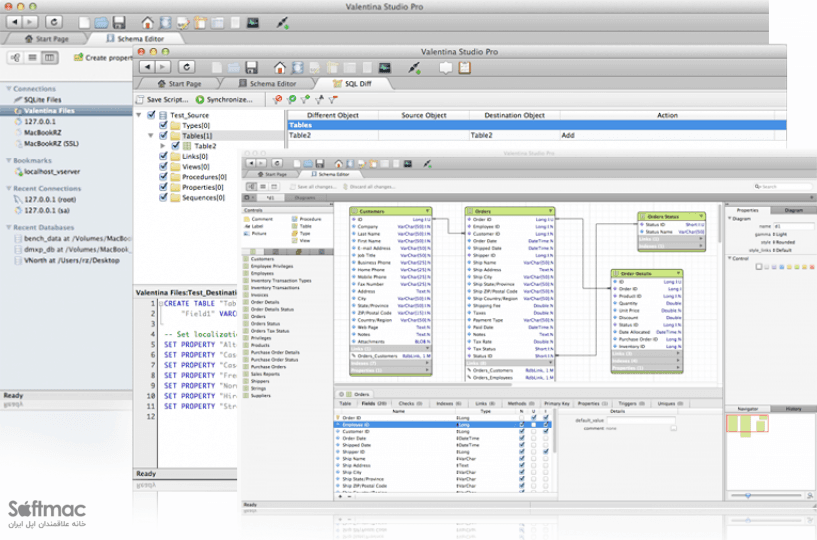Click the green-plus filter icon in the SQL Diff toolbar

(305, 99)
